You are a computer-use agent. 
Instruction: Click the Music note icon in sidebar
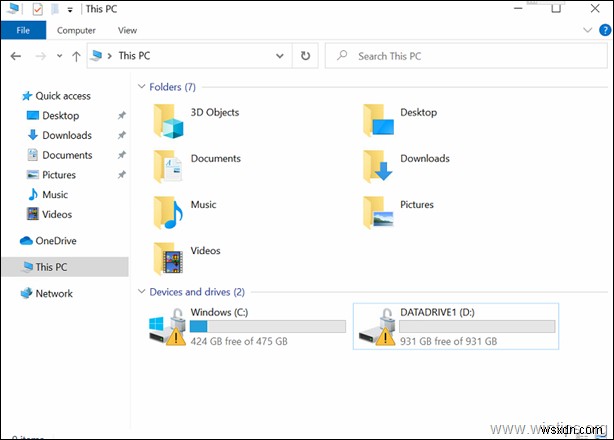coord(33,194)
